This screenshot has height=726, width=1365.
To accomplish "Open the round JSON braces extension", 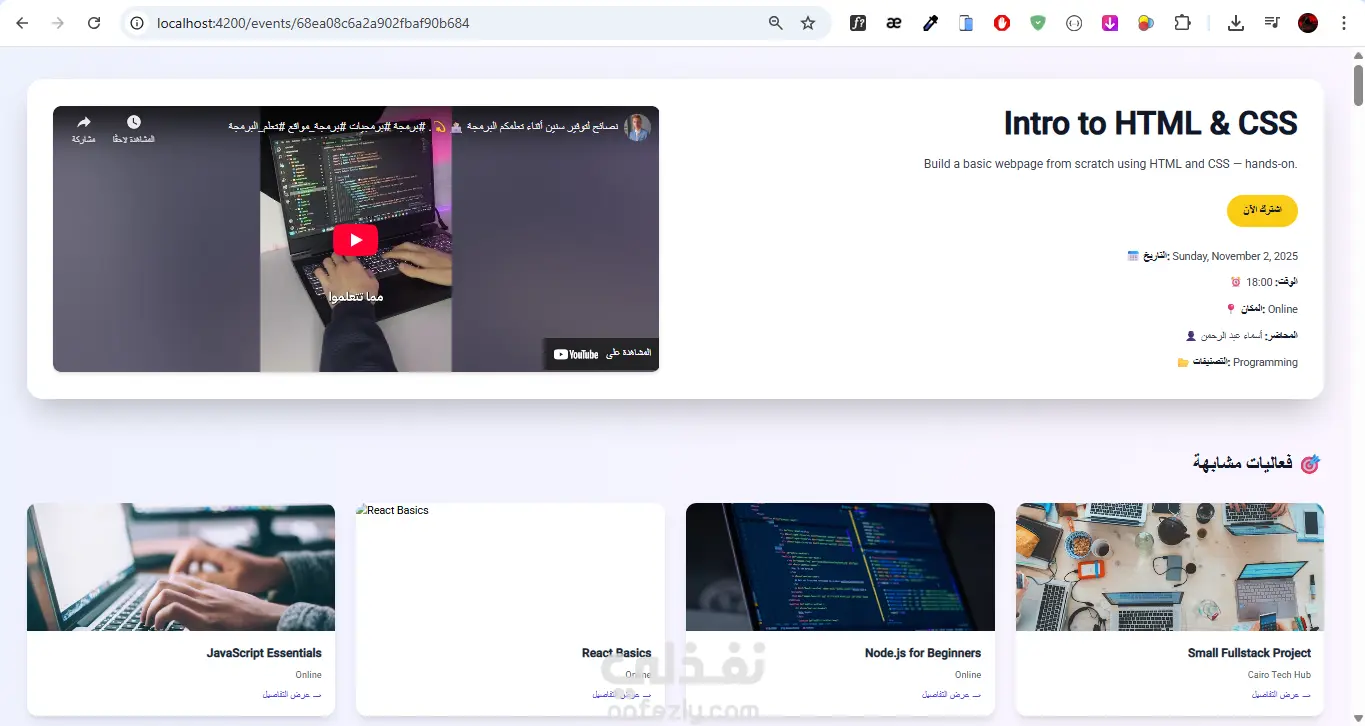I will (1074, 23).
